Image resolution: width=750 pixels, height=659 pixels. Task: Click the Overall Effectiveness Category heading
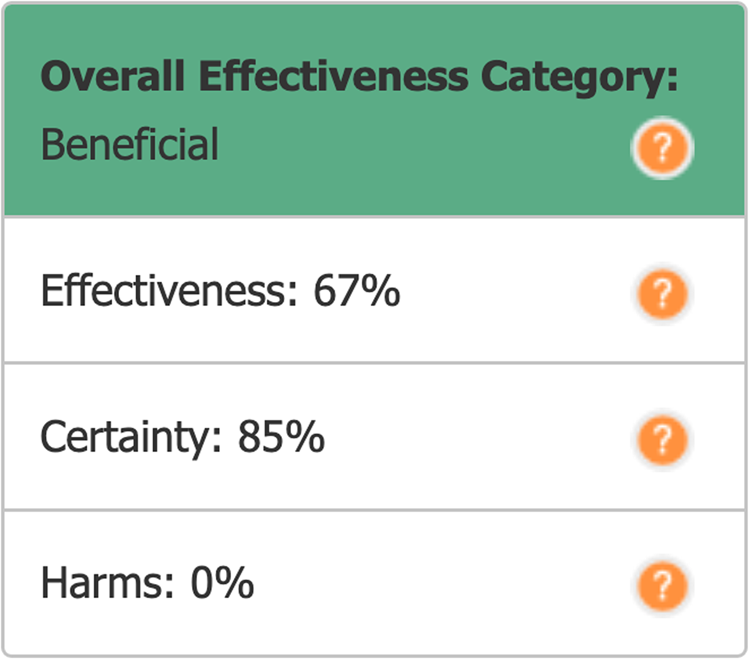point(360,77)
